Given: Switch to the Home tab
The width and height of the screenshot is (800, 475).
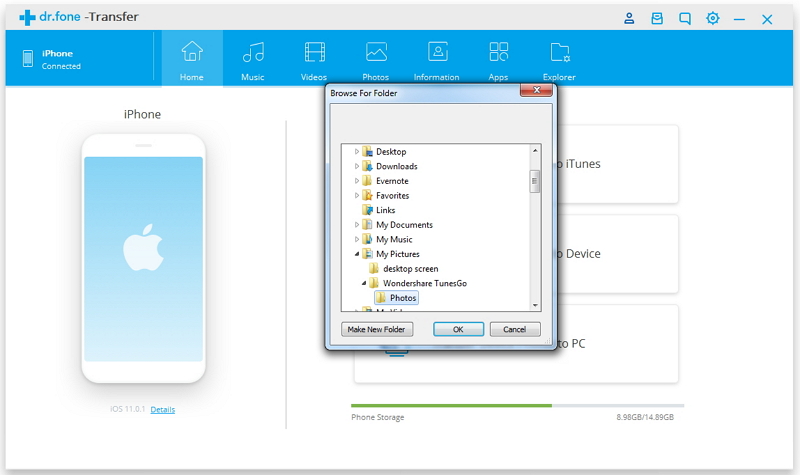Looking at the screenshot, I should click(x=192, y=59).
